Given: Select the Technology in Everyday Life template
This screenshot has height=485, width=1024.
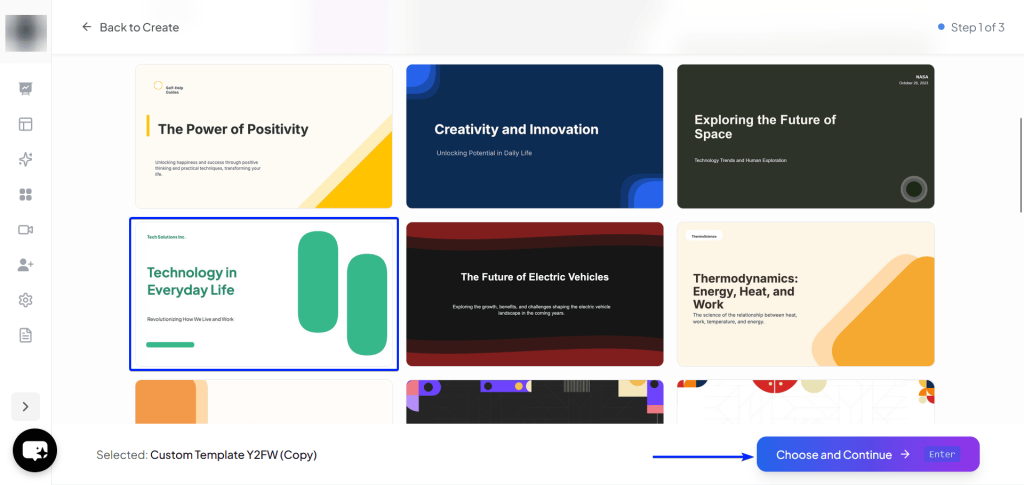Looking at the screenshot, I should tap(264, 294).
